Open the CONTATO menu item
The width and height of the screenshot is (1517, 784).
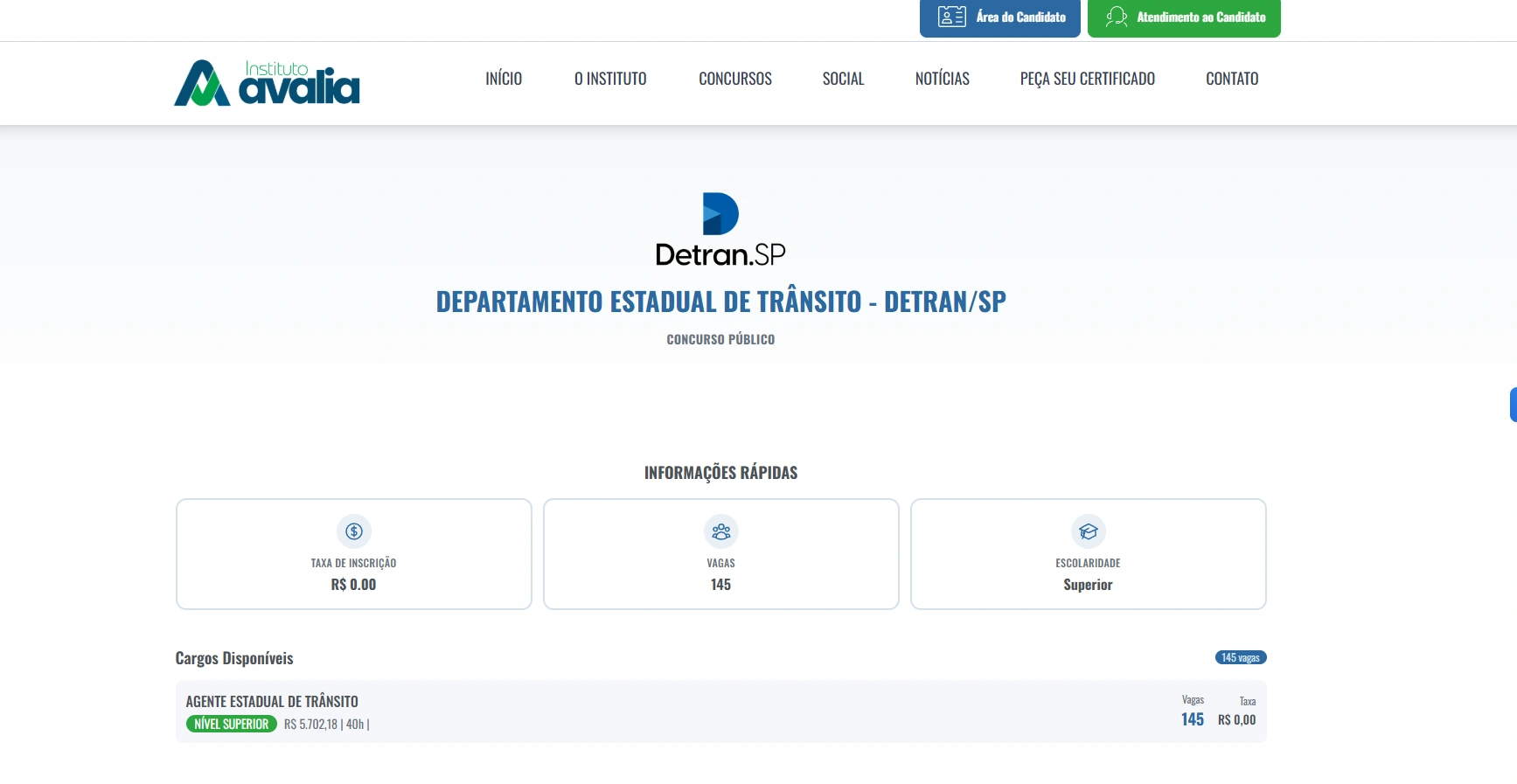point(1232,79)
